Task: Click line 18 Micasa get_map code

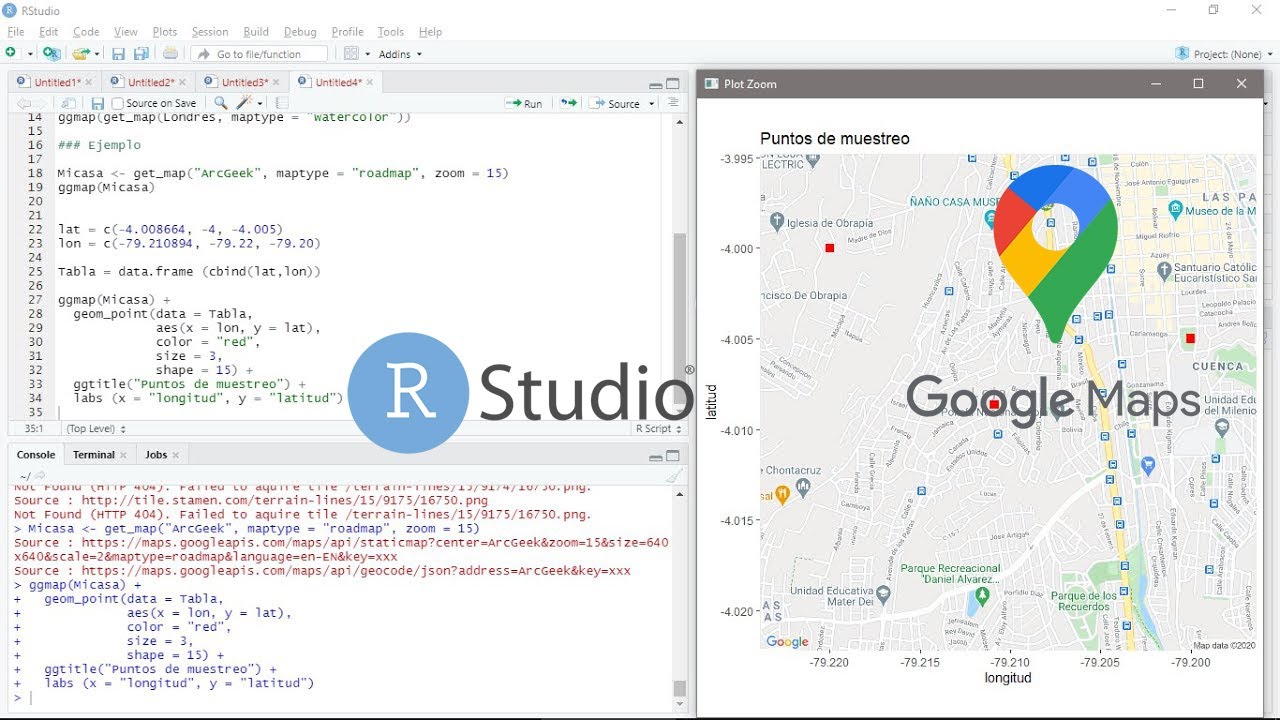Action: (283, 173)
